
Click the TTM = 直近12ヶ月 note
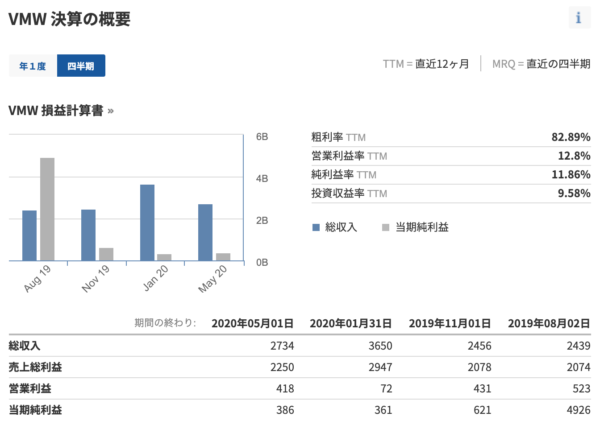click(426, 64)
